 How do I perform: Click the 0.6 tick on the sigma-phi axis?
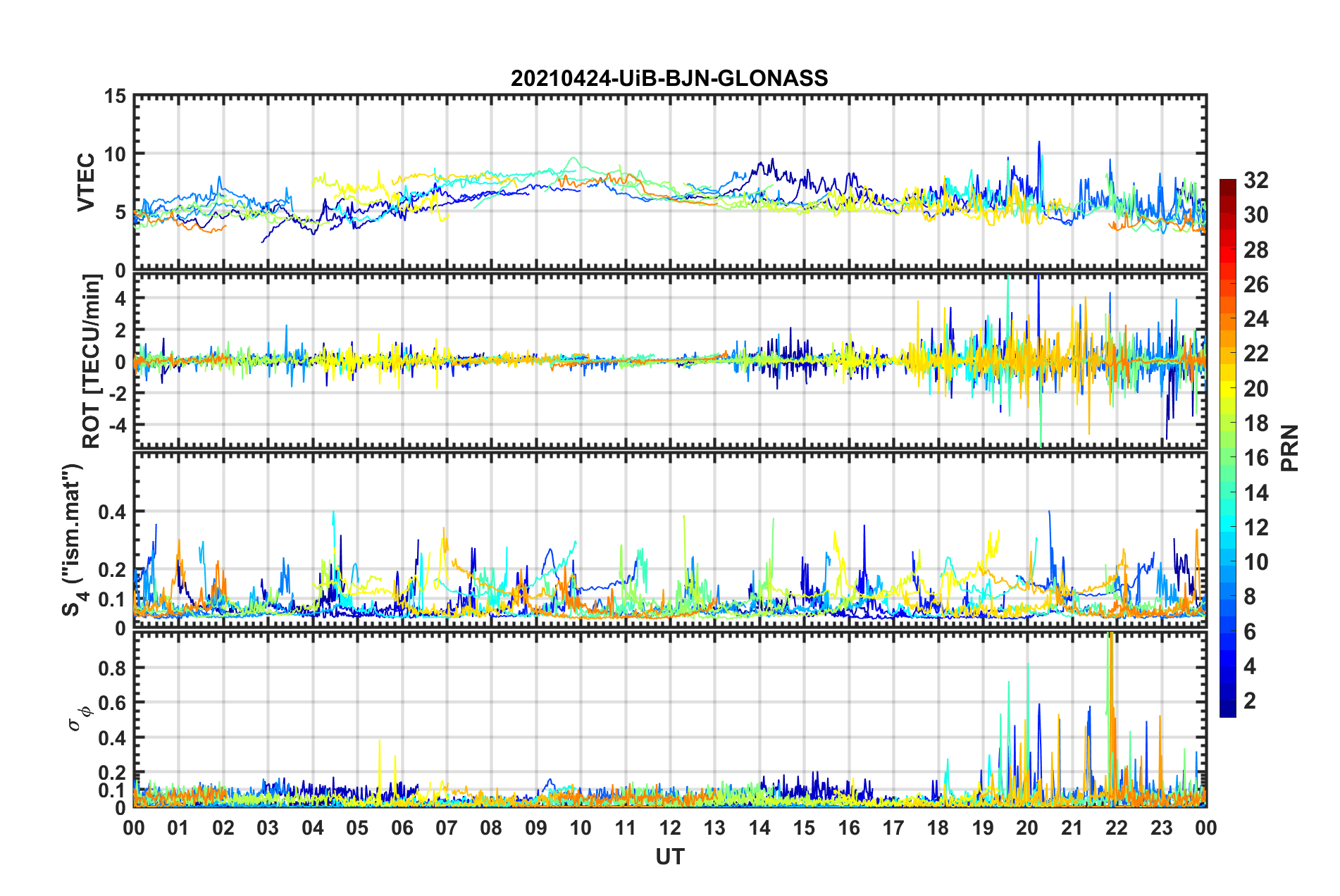click(113, 703)
